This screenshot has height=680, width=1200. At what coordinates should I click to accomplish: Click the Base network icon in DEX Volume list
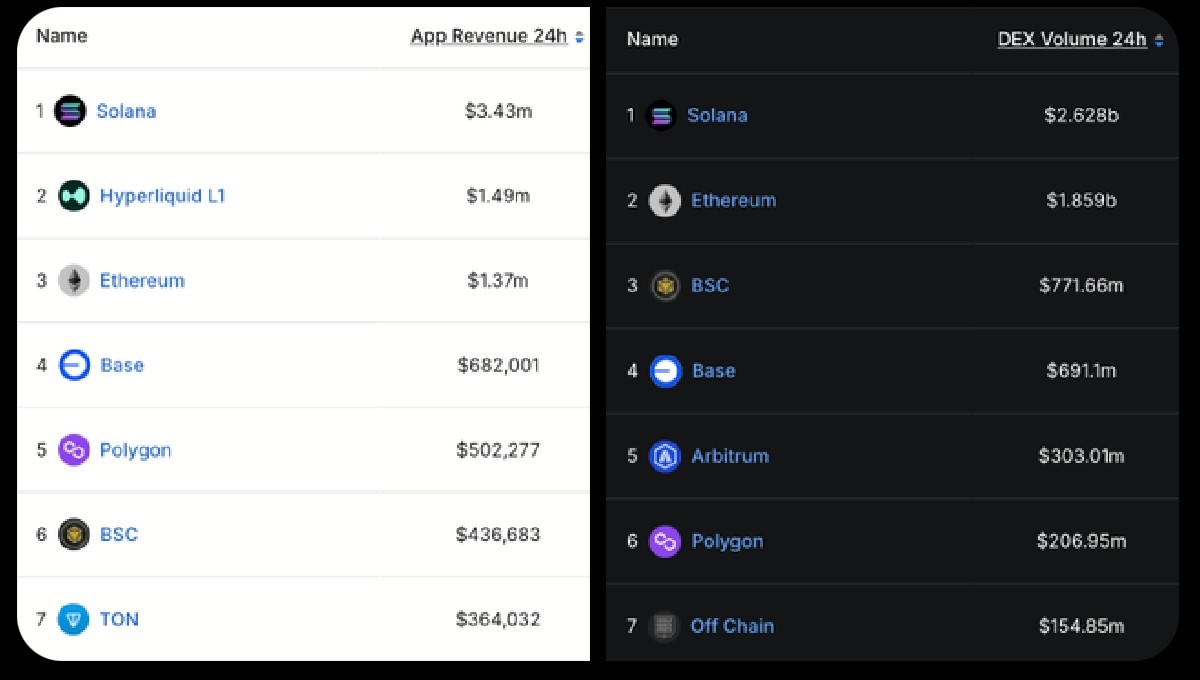pyautogui.click(x=664, y=371)
